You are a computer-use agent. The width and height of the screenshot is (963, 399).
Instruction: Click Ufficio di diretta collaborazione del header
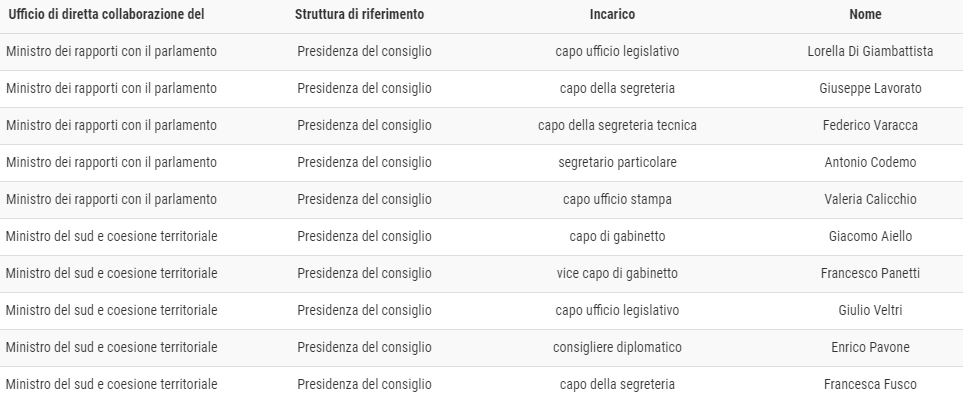(x=106, y=14)
